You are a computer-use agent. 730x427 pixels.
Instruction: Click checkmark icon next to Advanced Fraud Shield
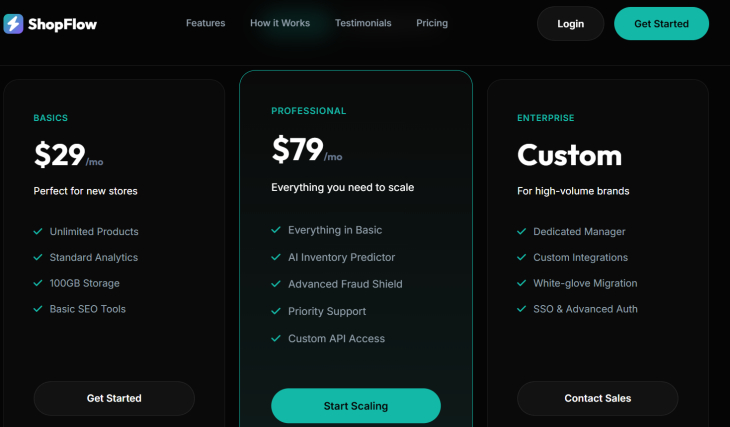[x=276, y=284]
